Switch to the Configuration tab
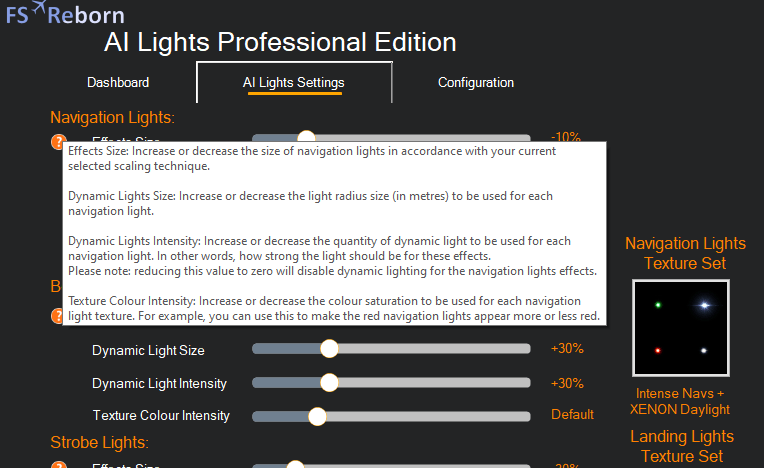 pos(476,82)
